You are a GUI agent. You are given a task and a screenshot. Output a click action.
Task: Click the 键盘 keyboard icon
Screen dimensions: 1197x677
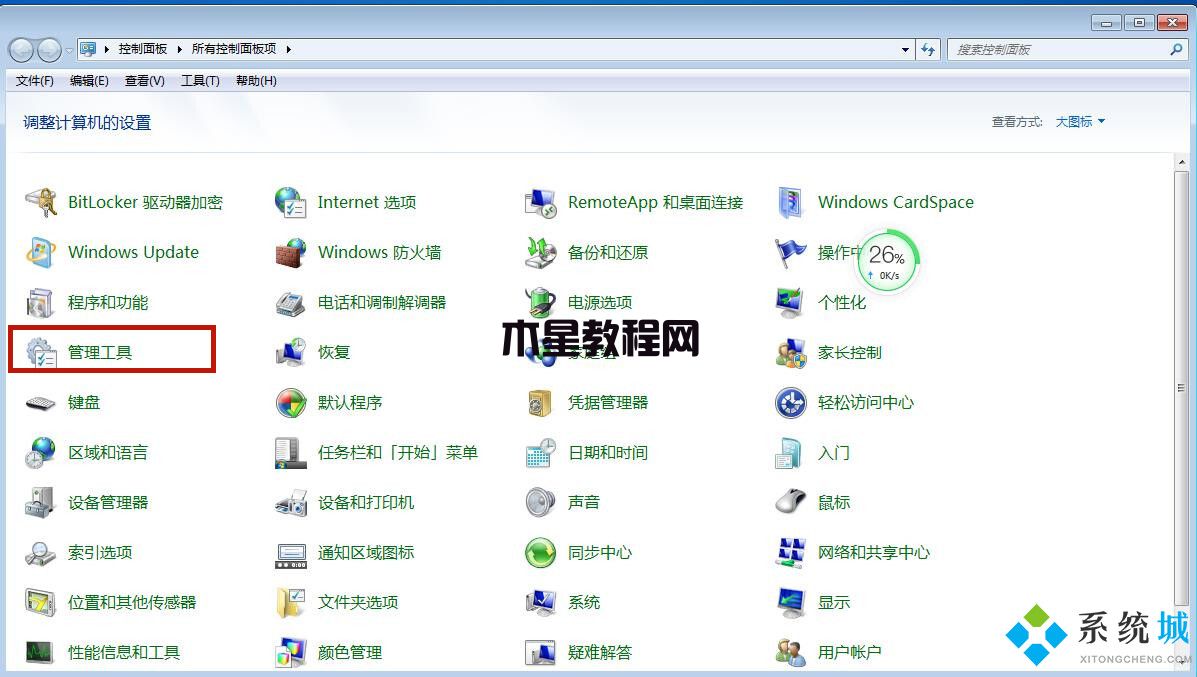coord(40,402)
